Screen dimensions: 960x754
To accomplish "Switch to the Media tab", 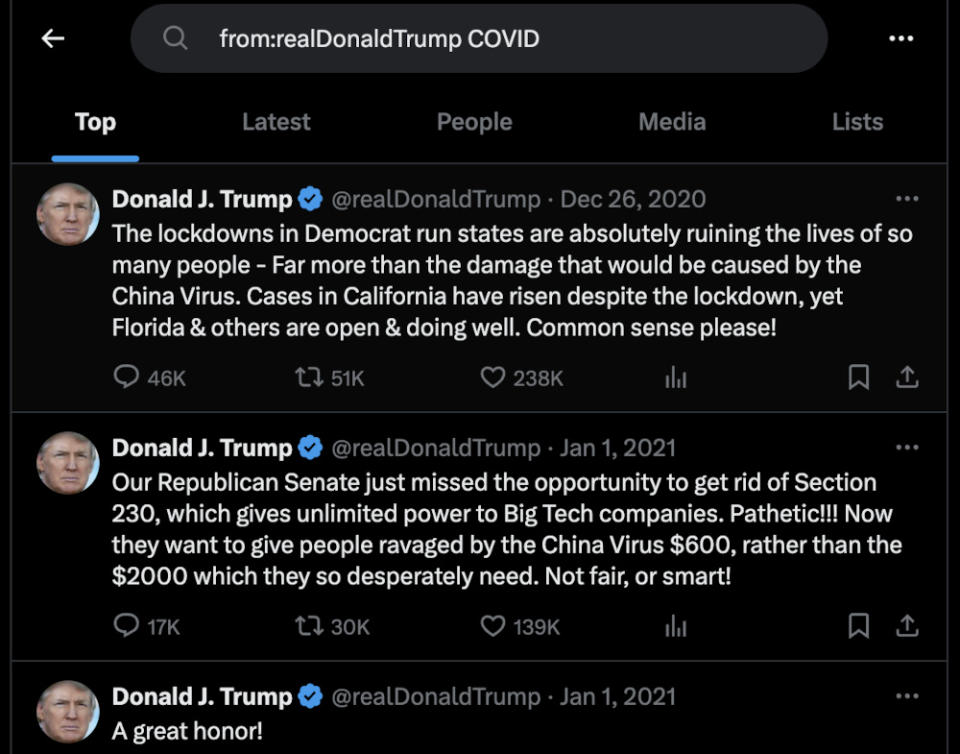I will pos(672,122).
